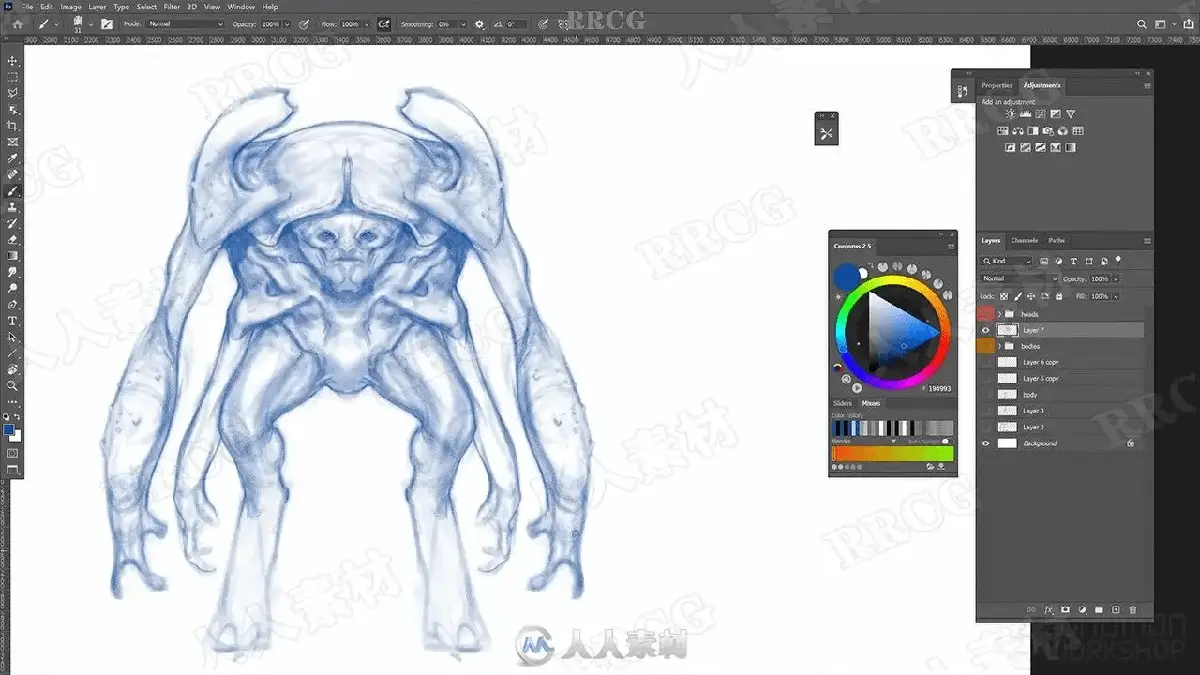The height and width of the screenshot is (675, 1200).
Task: Open smoothing options gear icon
Action: 479,23
